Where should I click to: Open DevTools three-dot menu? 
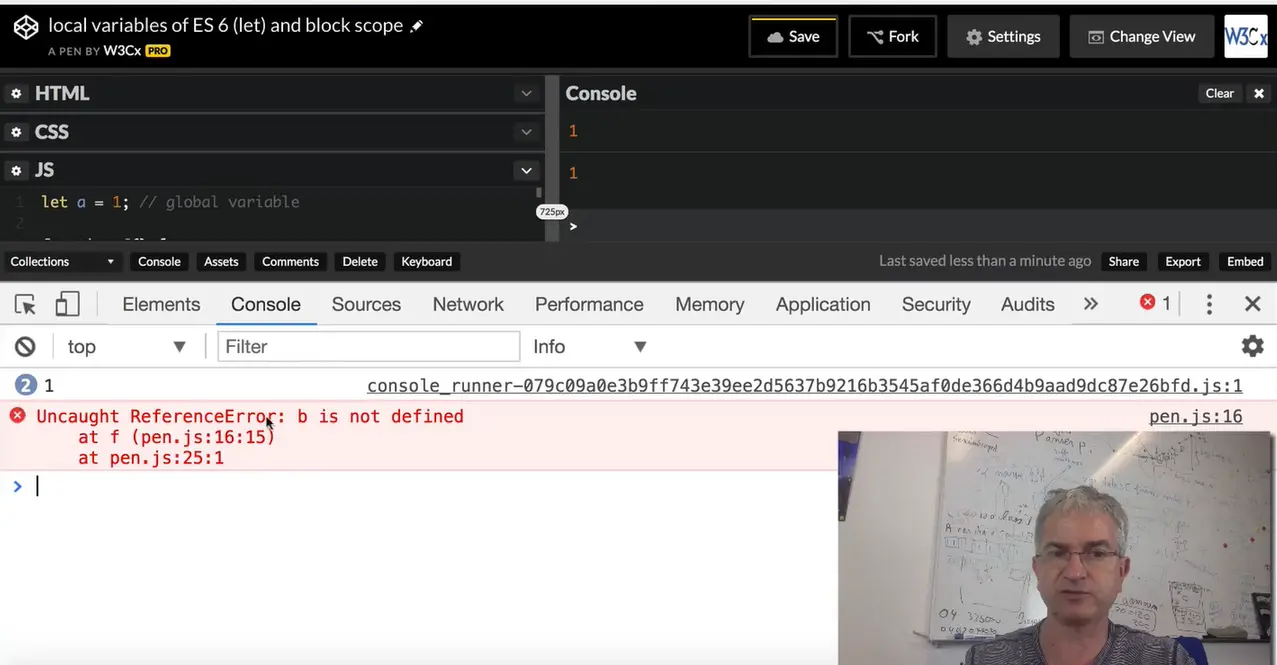coord(1209,304)
